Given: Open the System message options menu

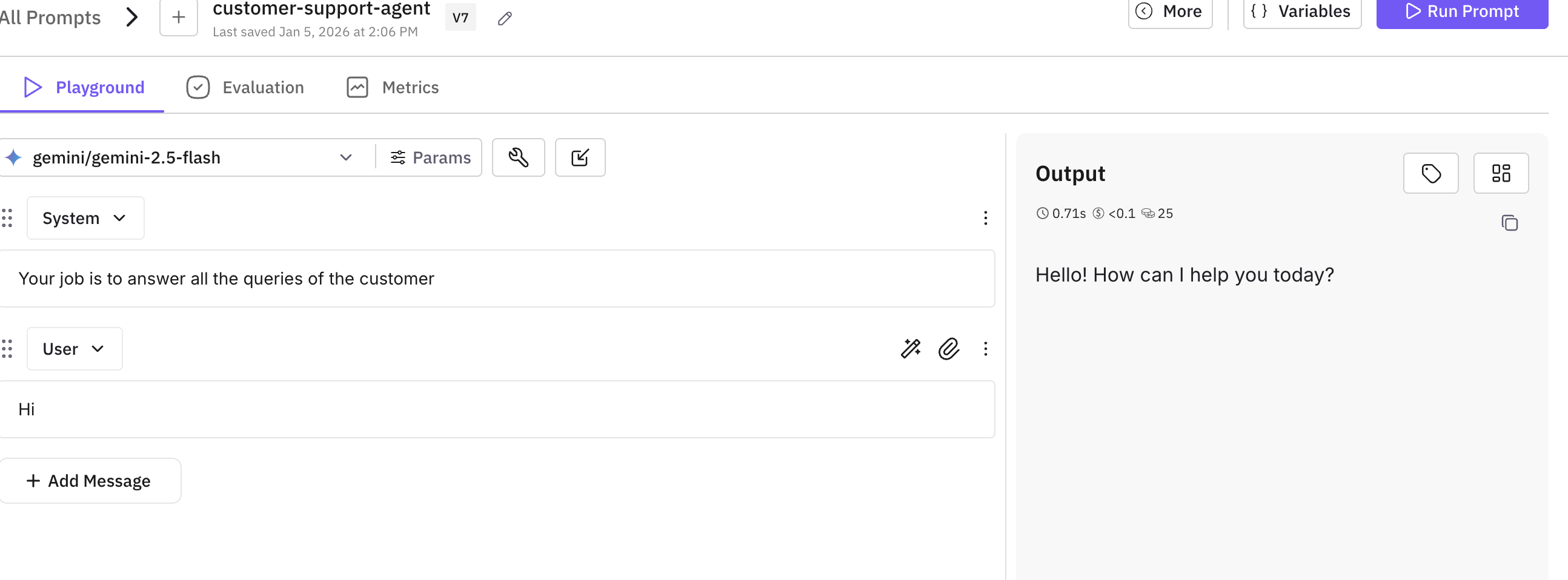Looking at the screenshot, I should 986,218.
